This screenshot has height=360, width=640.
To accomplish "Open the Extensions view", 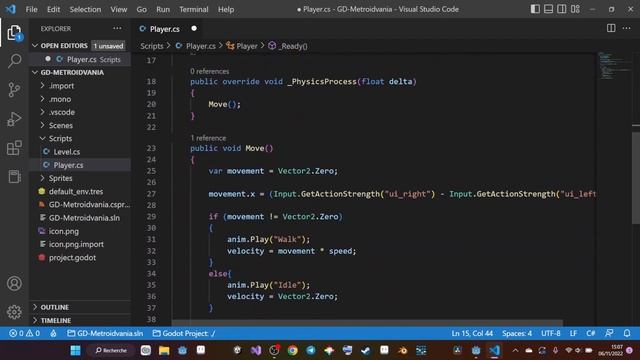I will click(14, 148).
